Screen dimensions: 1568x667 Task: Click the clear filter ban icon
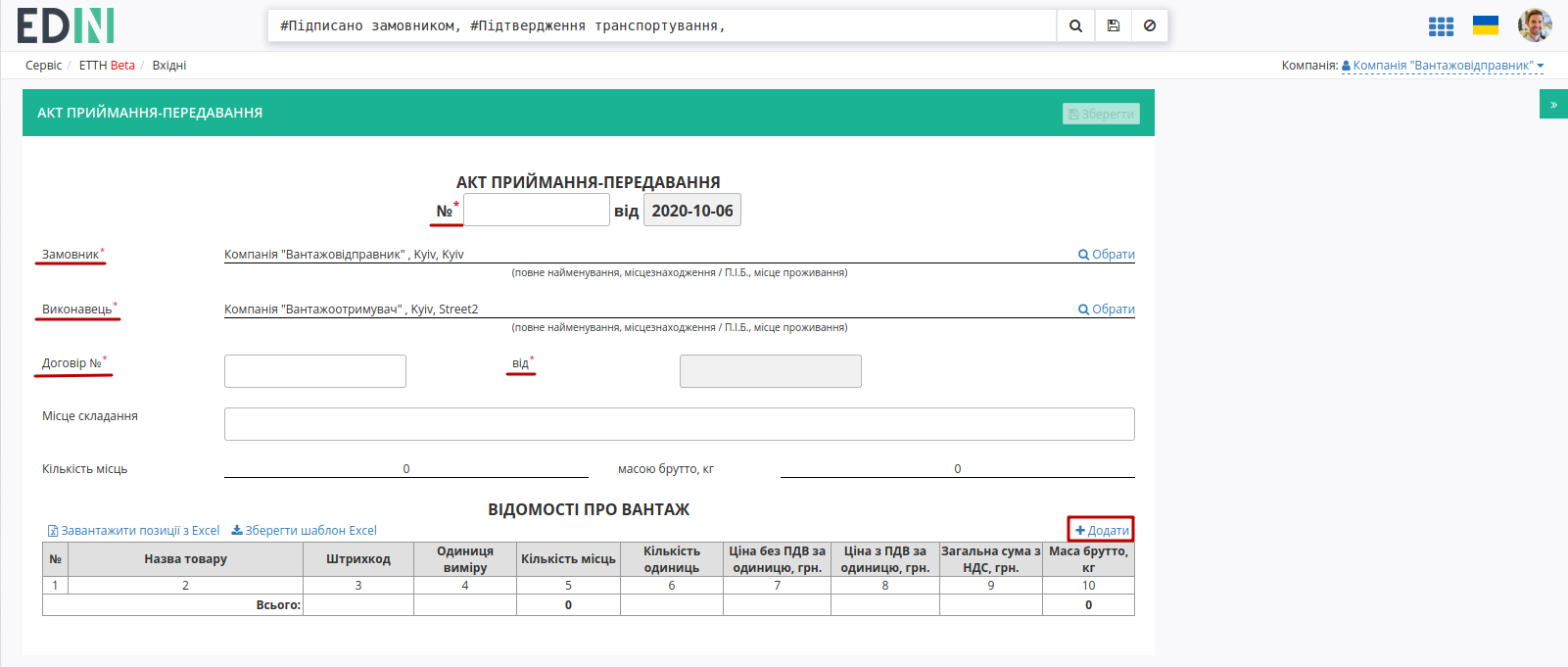(1150, 26)
